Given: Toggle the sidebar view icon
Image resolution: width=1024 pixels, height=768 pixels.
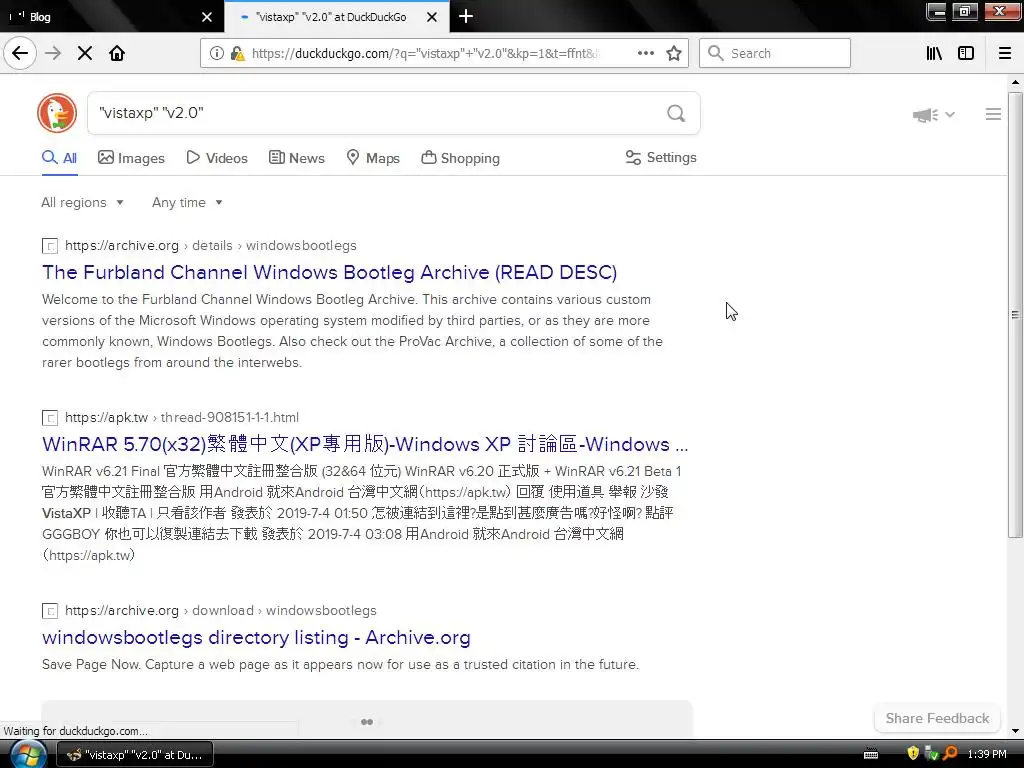Looking at the screenshot, I should point(966,53).
